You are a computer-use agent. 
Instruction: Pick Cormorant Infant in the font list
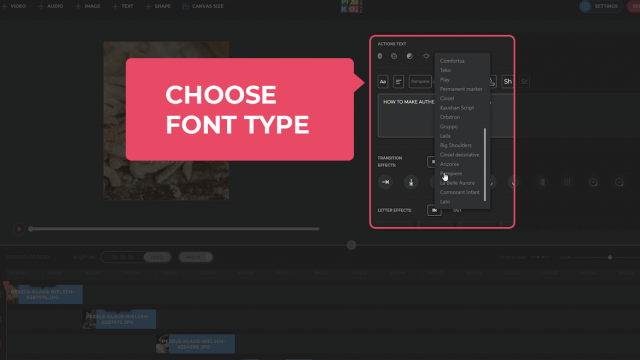coord(460,192)
